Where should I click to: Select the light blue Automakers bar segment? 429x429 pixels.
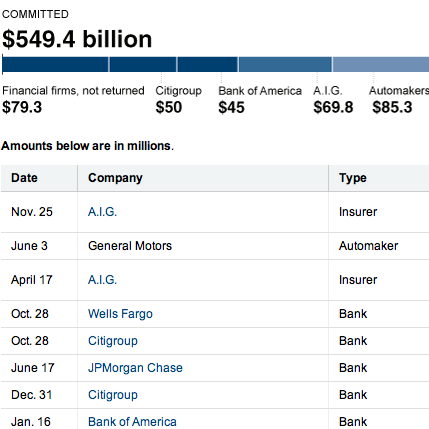[381, 64]
